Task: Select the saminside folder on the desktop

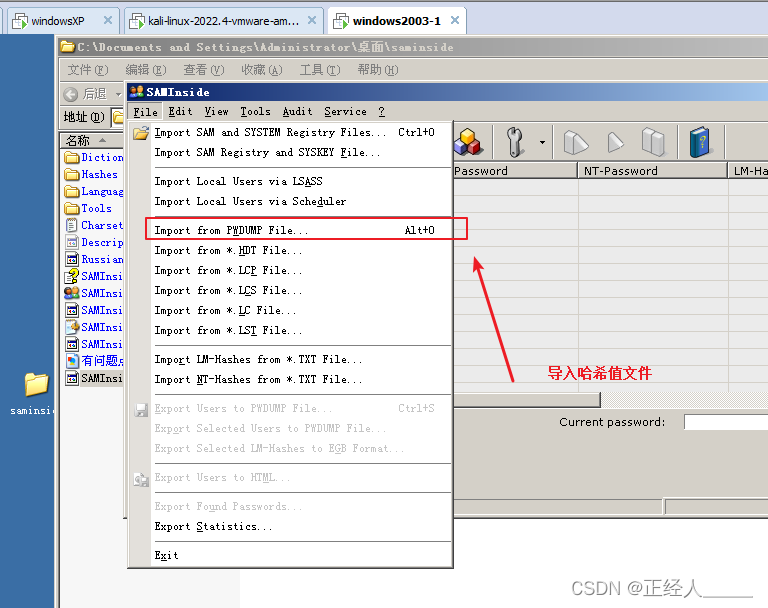Action: (x=36, y=393)
